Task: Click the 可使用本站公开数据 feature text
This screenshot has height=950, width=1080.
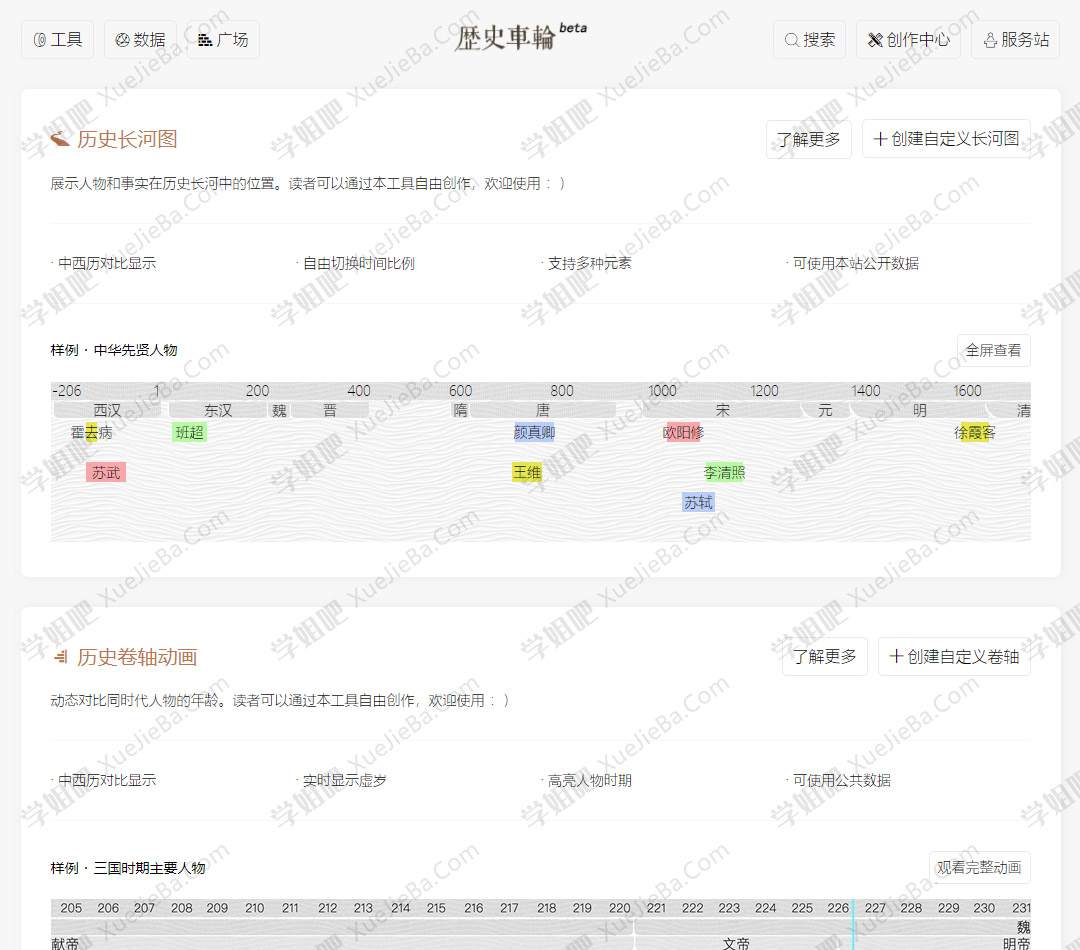Action: tap(855, 263)
